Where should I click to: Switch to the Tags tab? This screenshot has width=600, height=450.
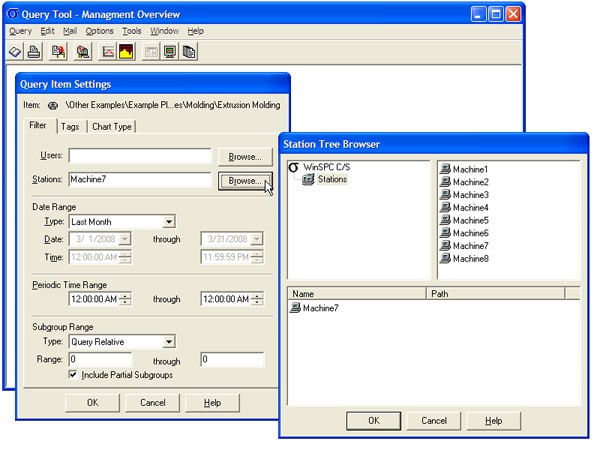[x=69, y=126]
